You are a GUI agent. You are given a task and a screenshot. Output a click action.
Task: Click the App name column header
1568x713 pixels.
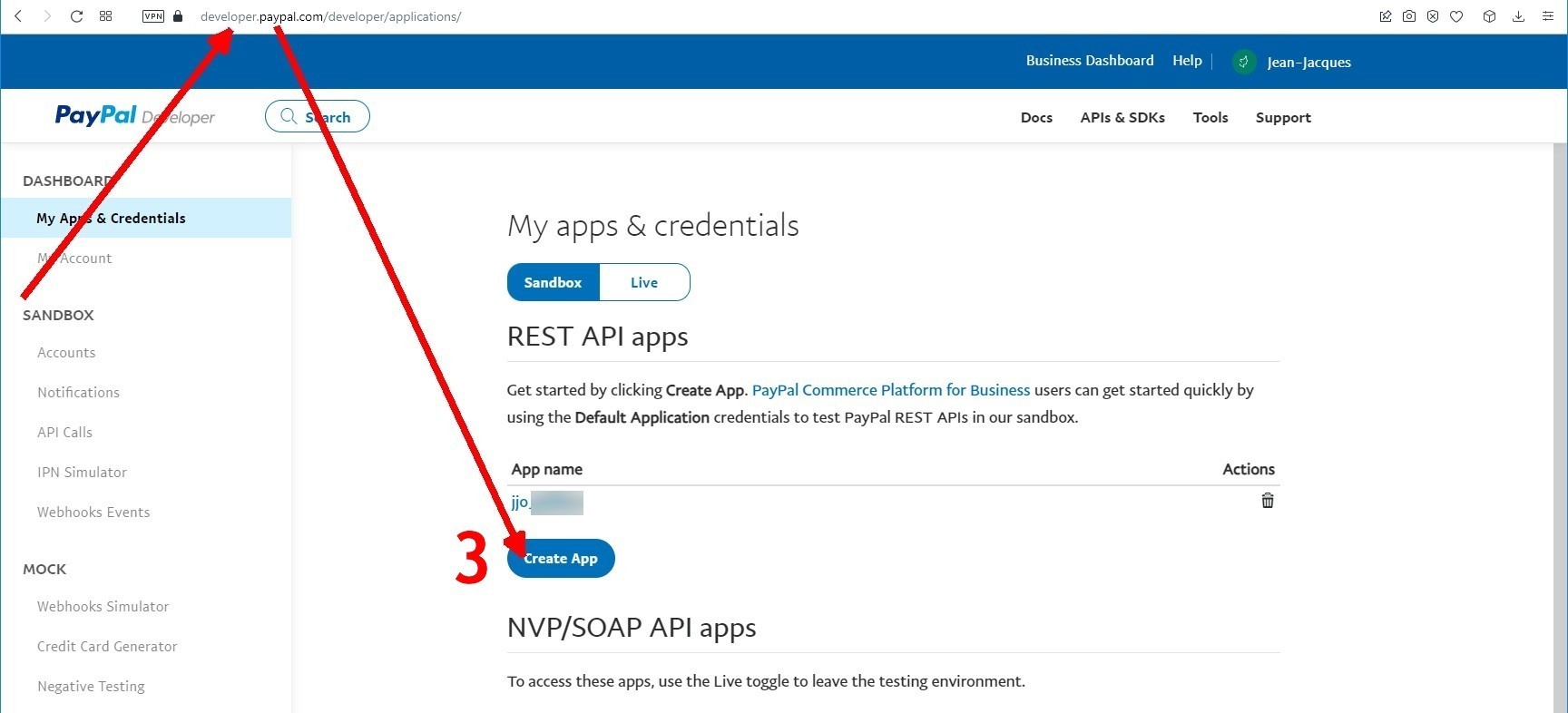[x=547, y=469]
